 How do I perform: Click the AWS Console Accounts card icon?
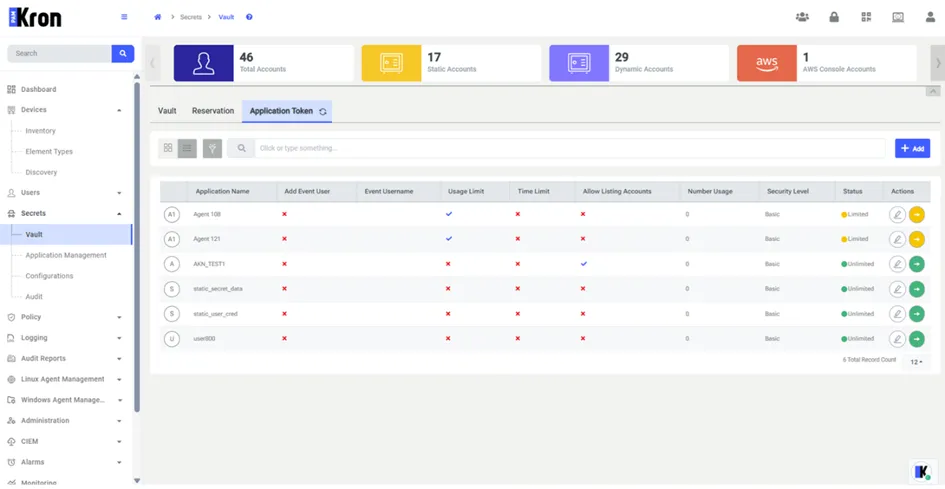767,63
